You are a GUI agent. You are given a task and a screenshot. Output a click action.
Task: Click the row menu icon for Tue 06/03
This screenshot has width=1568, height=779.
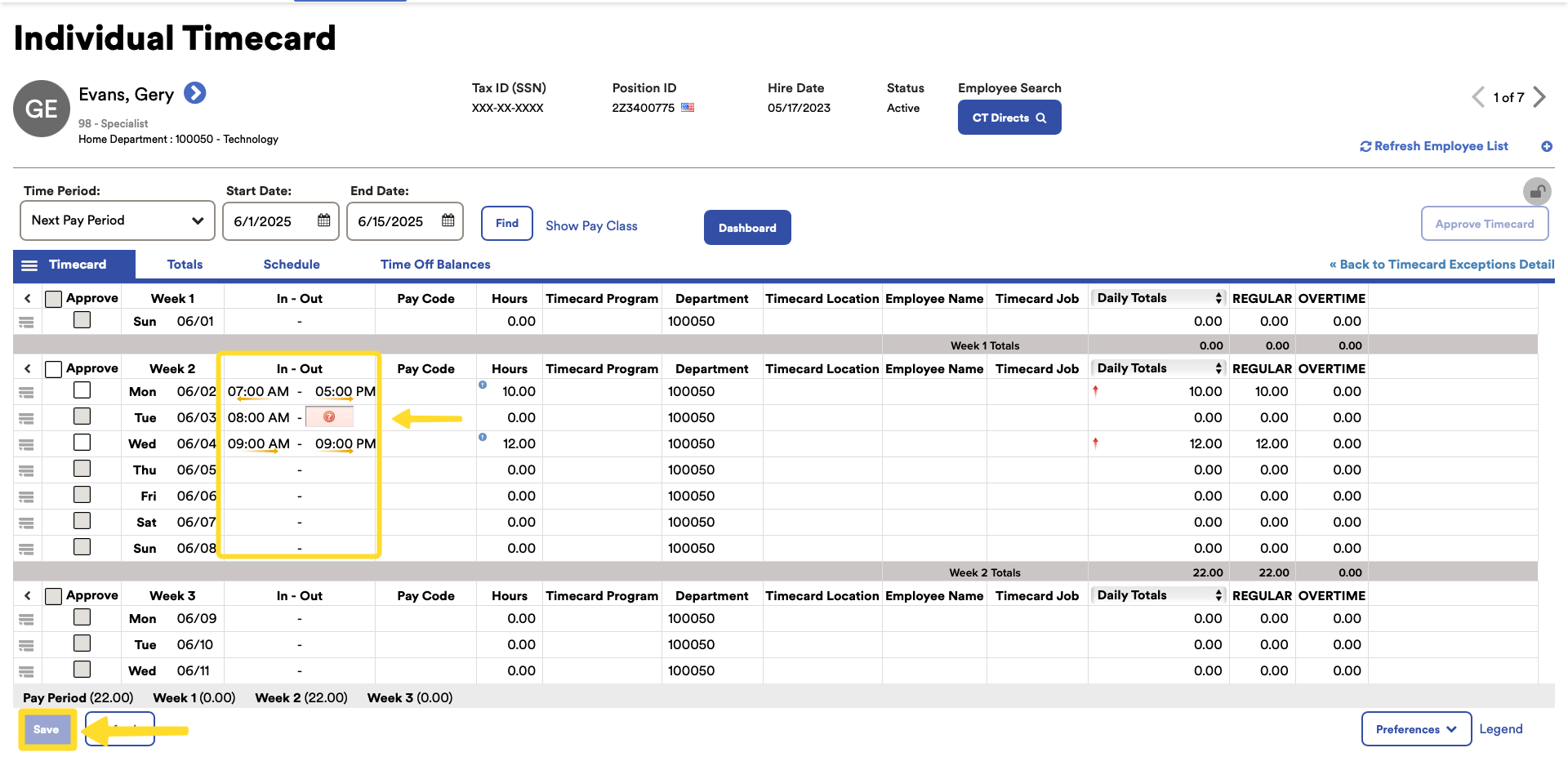point(26,418)
